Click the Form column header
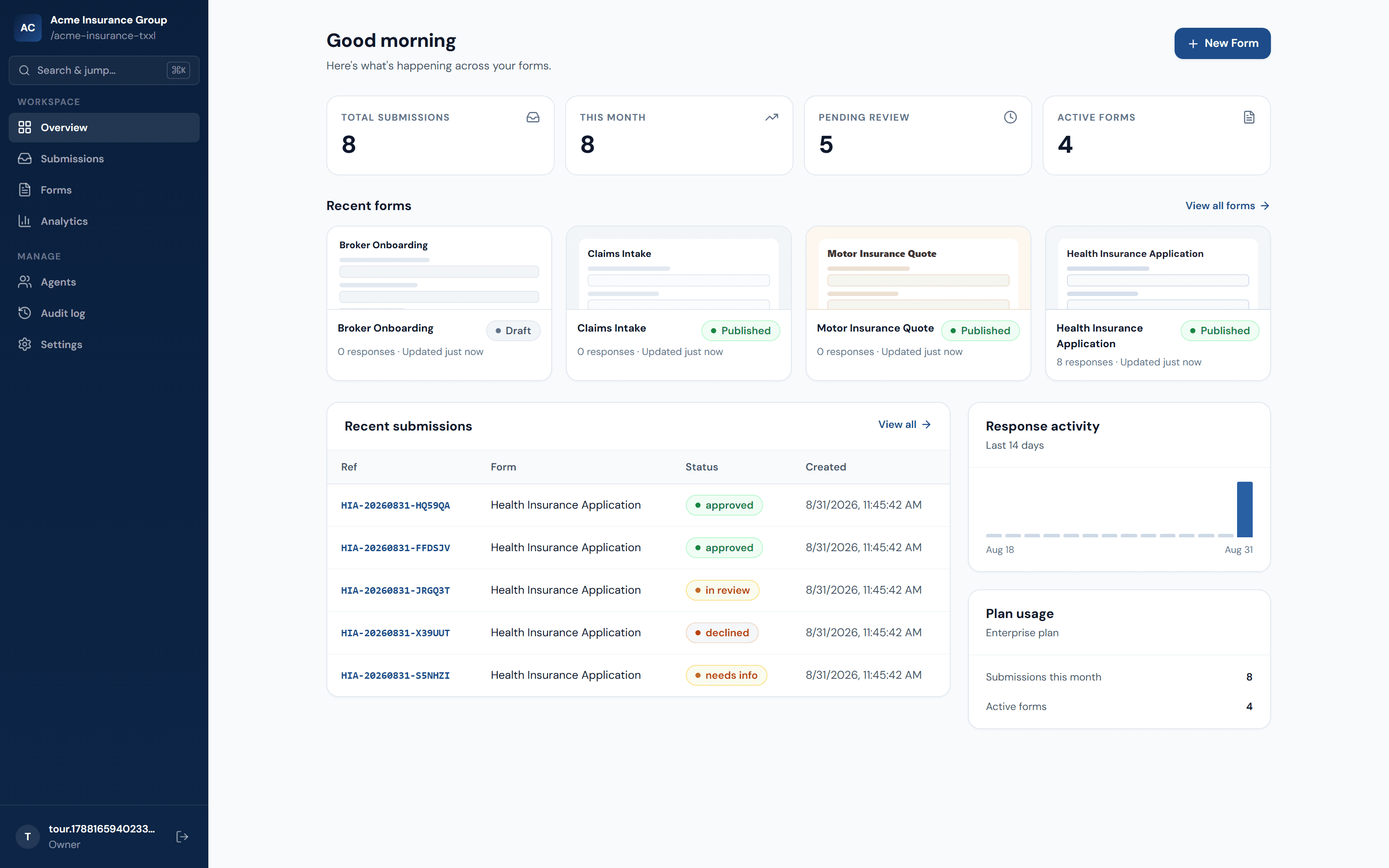Screen dimensions: 1389x868 pos(504,467)
